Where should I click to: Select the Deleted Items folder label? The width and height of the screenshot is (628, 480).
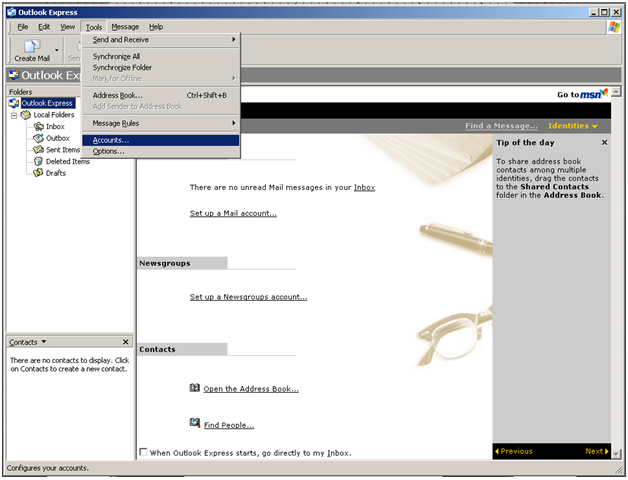[68, 161]
